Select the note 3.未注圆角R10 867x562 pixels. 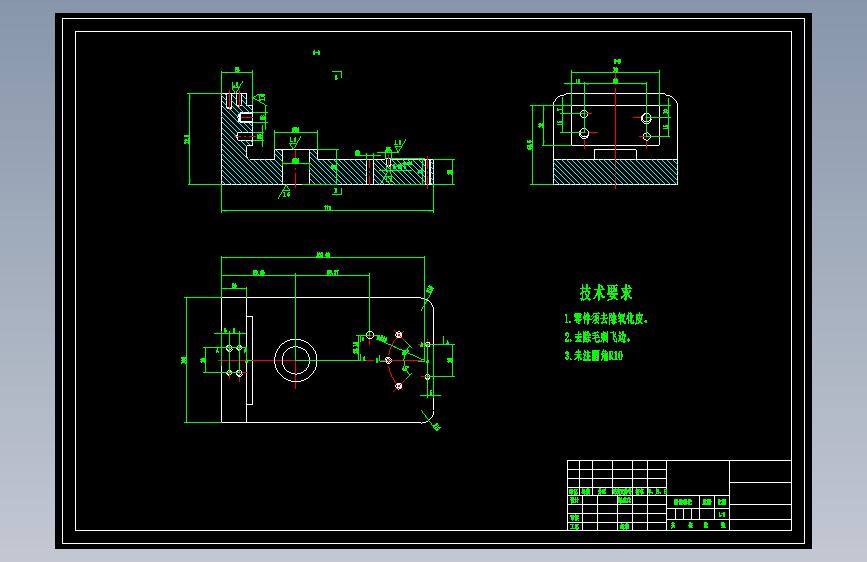pos(593,356)
